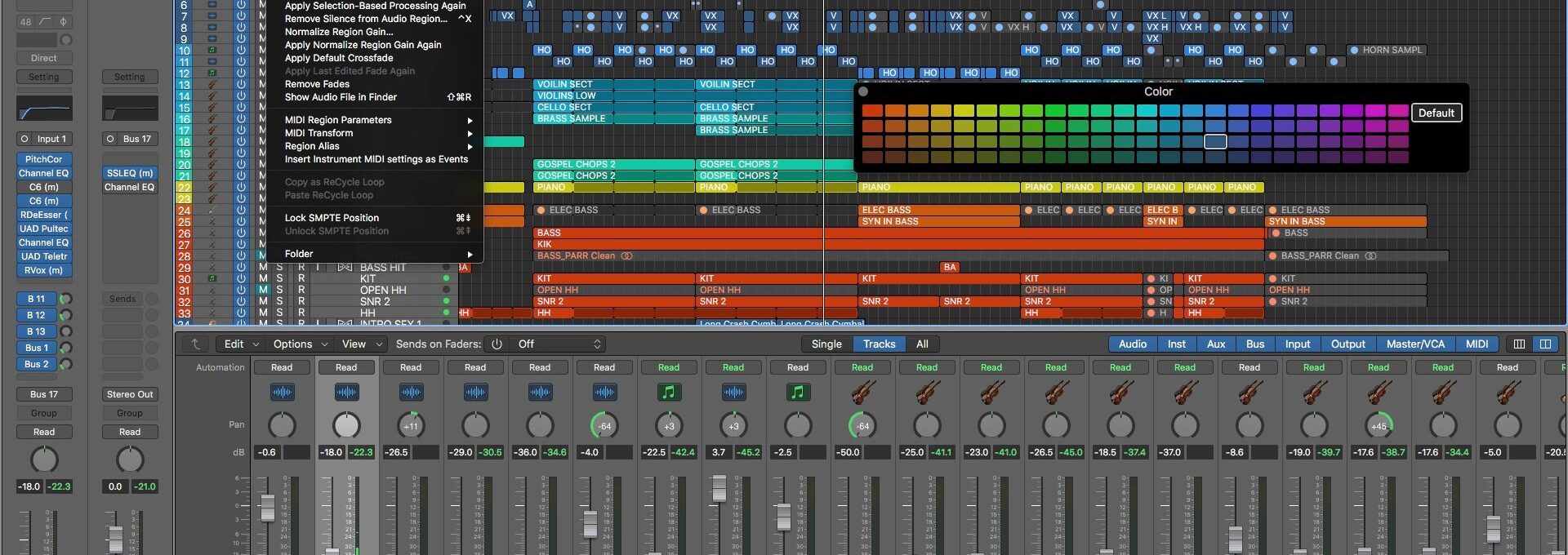The height and width of the screenshot is (555, 1568).
Task: Click the PitchCor plugin slot
Action: click(x=44, y=159)
